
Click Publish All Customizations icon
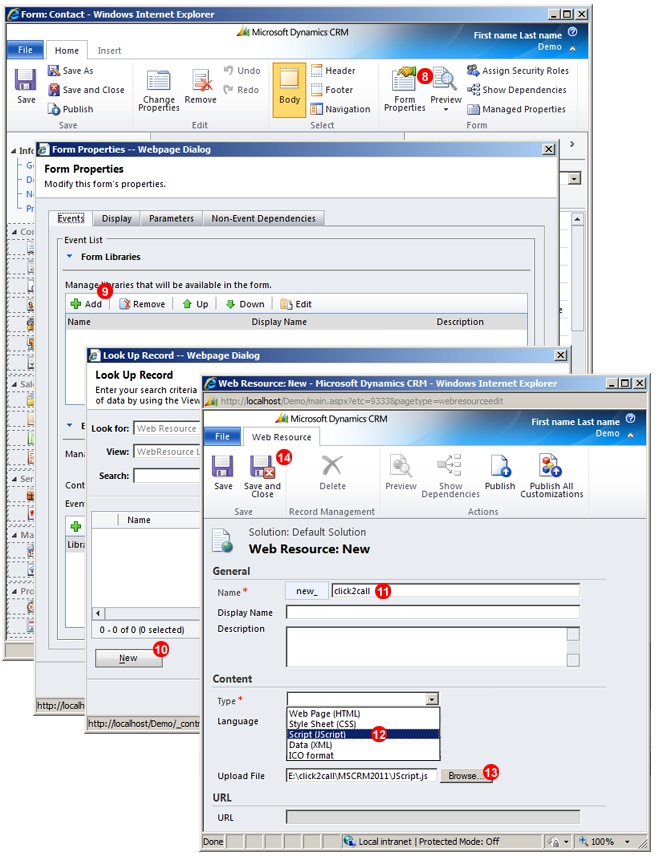coord(551,475)
